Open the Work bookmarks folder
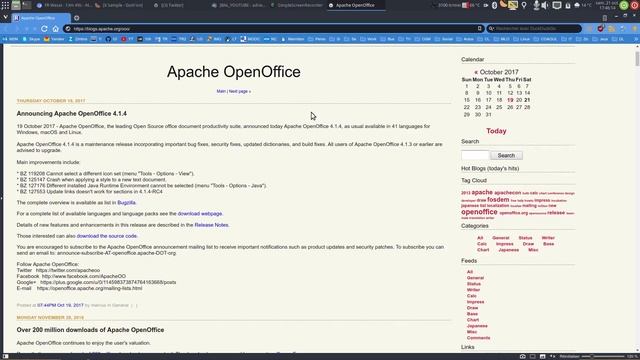640x360 pixels. (x=368, y=39)
